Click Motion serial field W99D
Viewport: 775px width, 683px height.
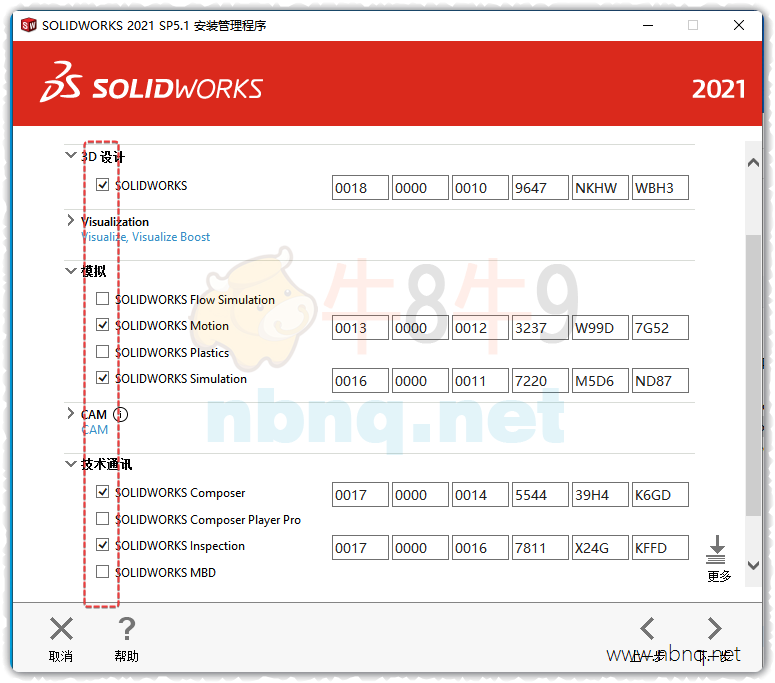pyautogui.click(x=601, y=328)
